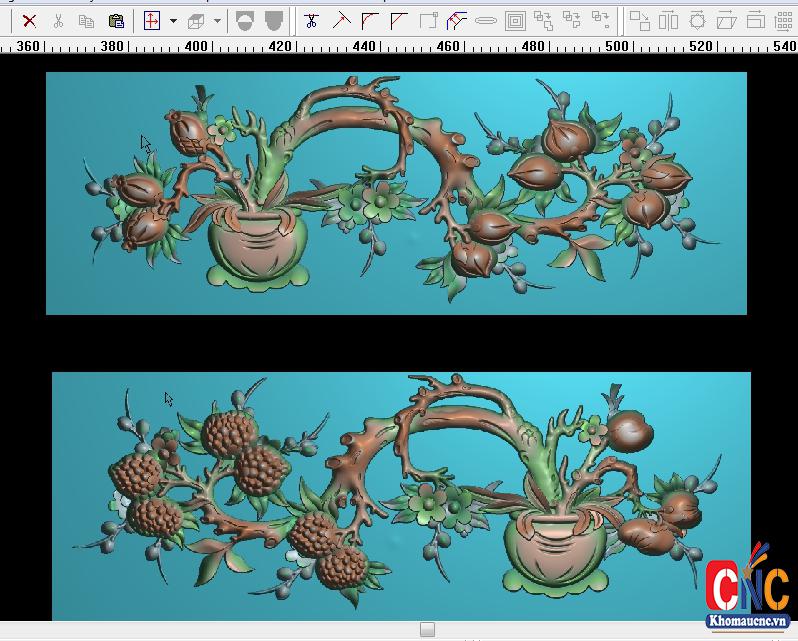The height and width of the screenshot is (641, 798).
Task: Click the dotted grid array icon
Action: [785, 20]
